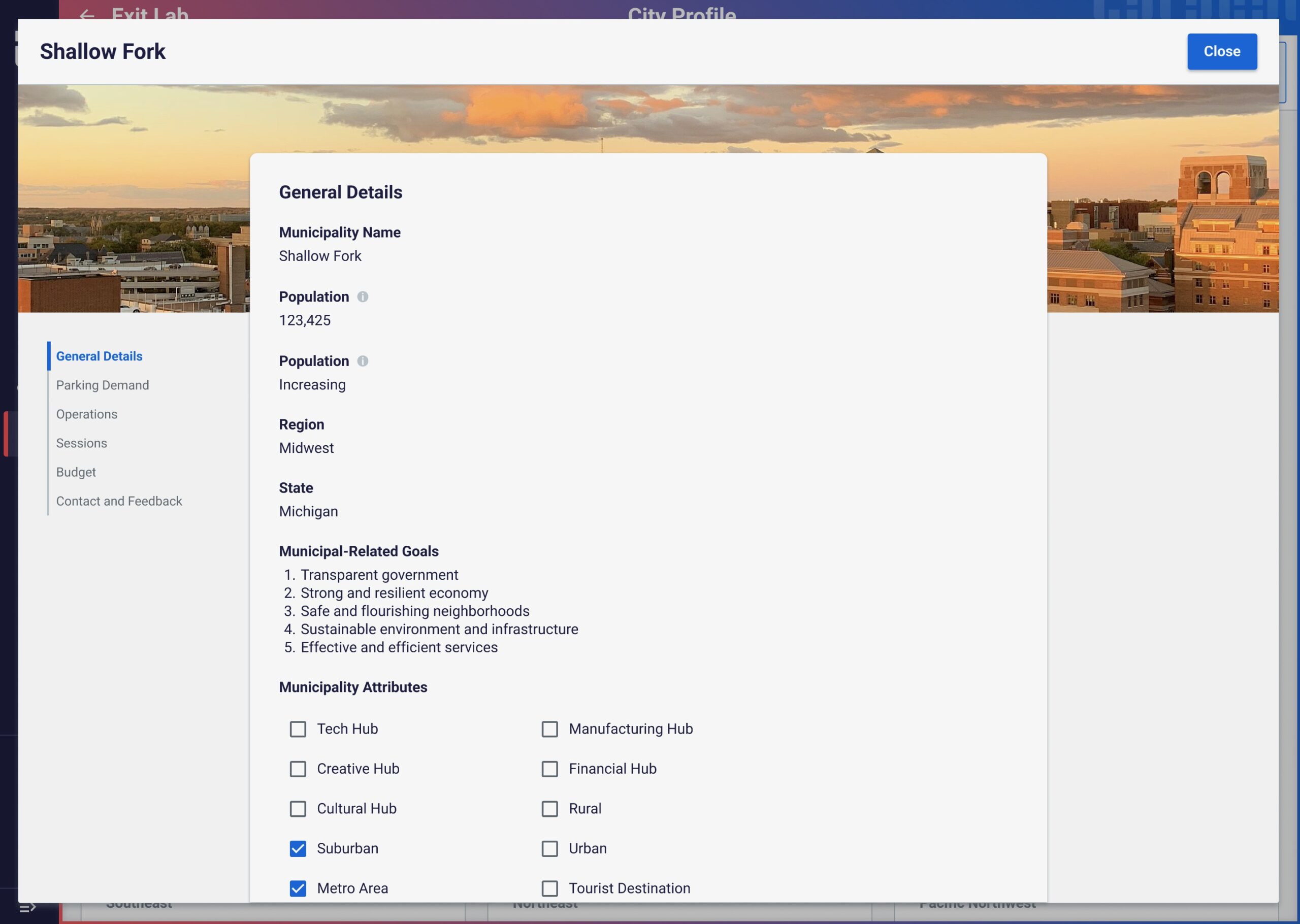Go to the Parking Demand section
This screenshot has height=924, width=1300.
click(103, 385)
